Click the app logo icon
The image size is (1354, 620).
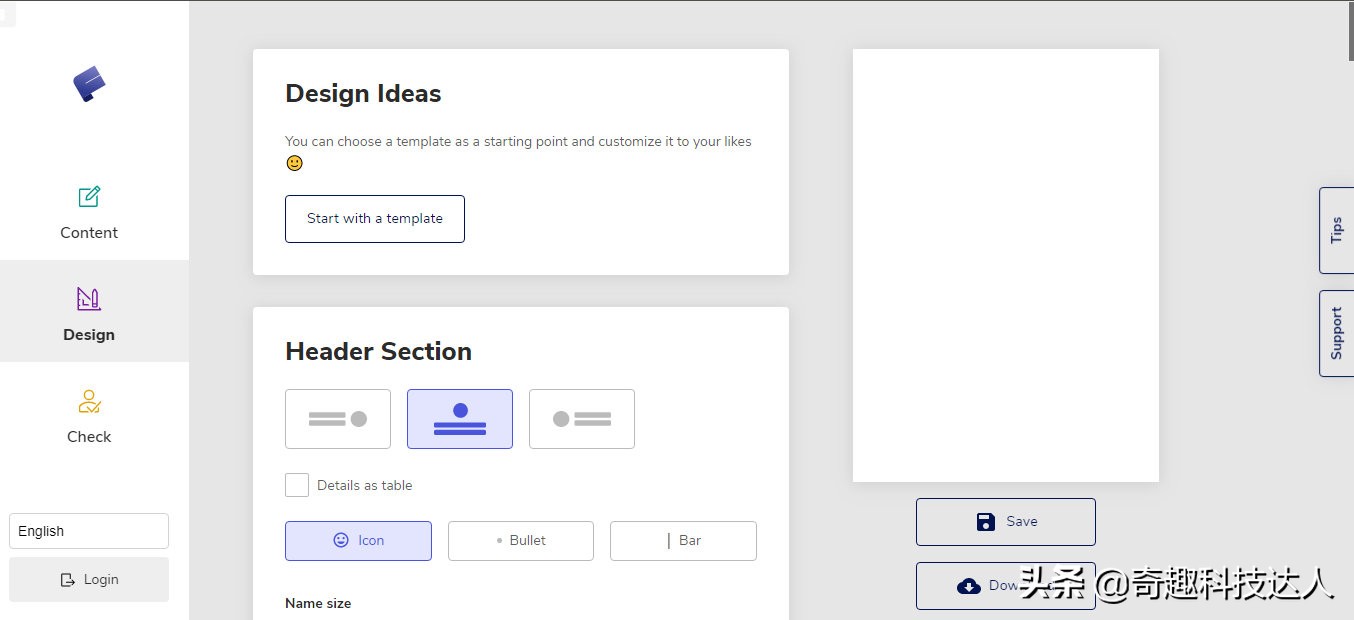(x=89, y=84)
